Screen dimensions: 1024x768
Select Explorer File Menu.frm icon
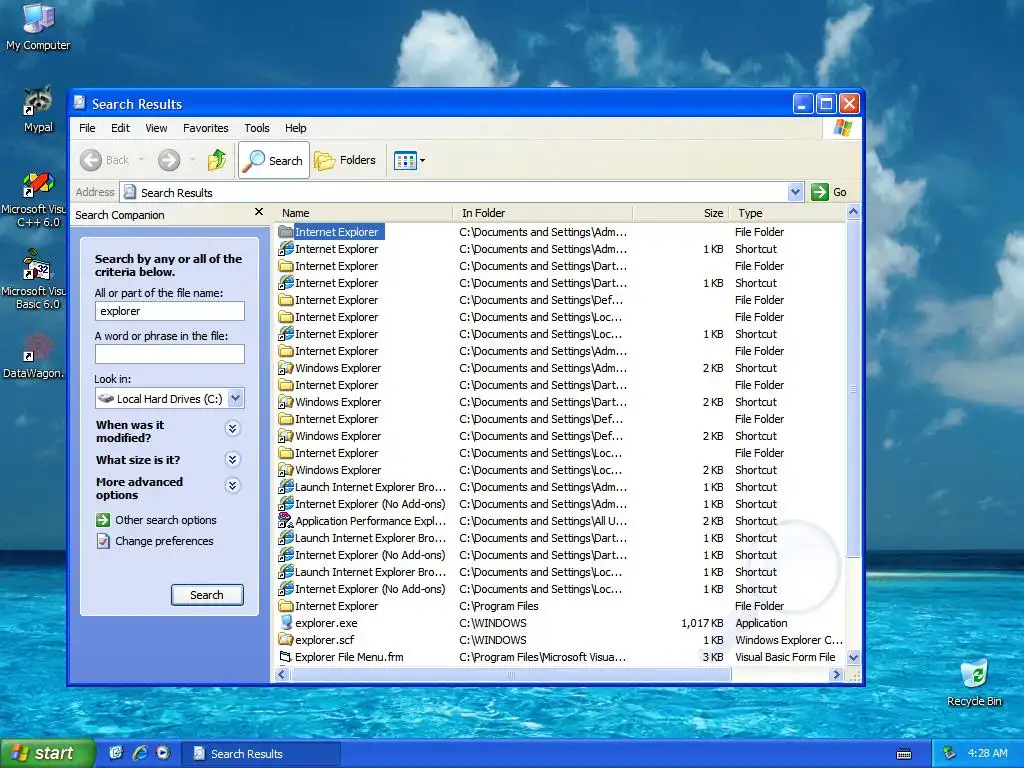285,656
